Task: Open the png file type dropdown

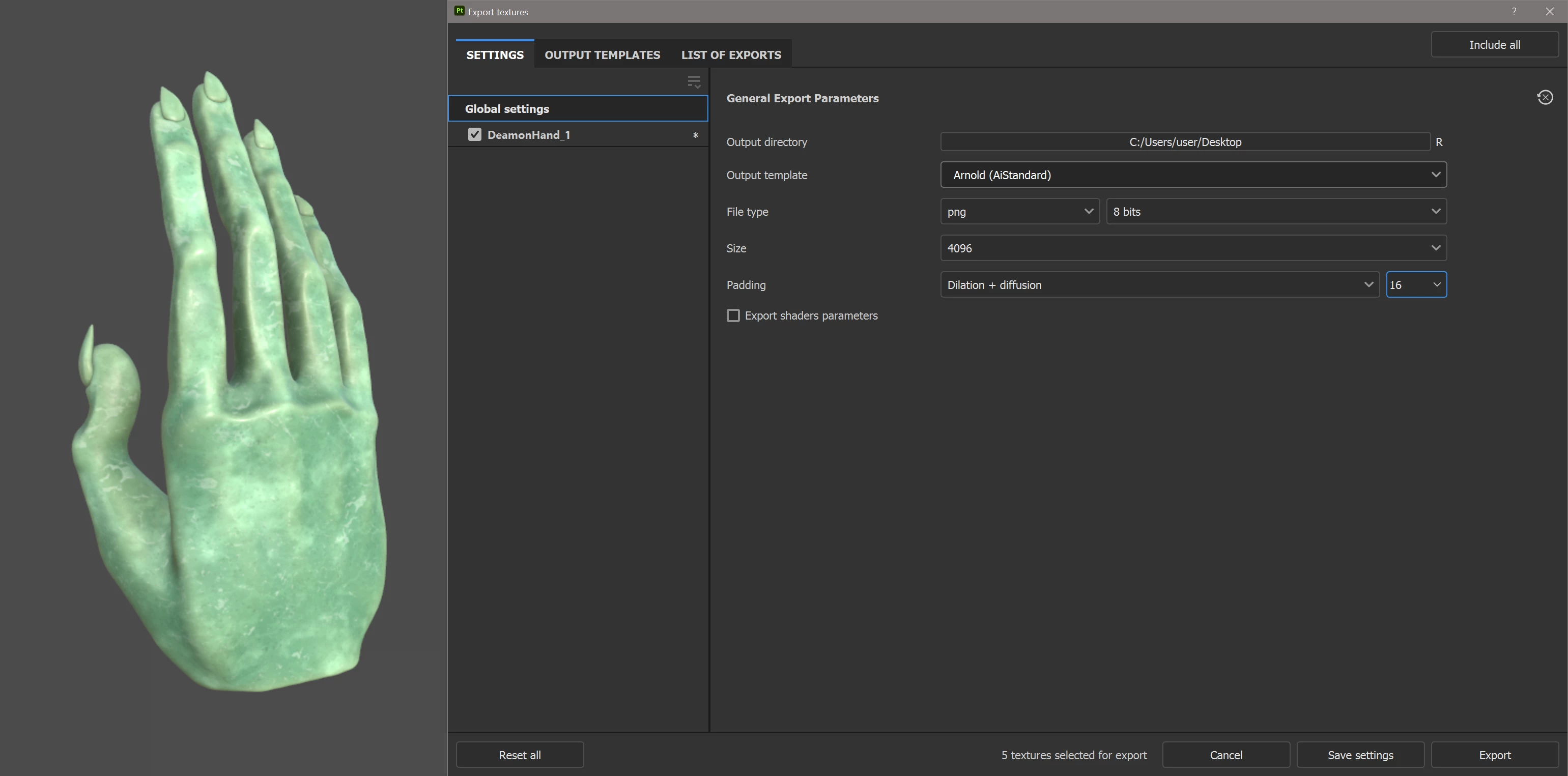Action: pyautogui.click(x=1019, y=211)
